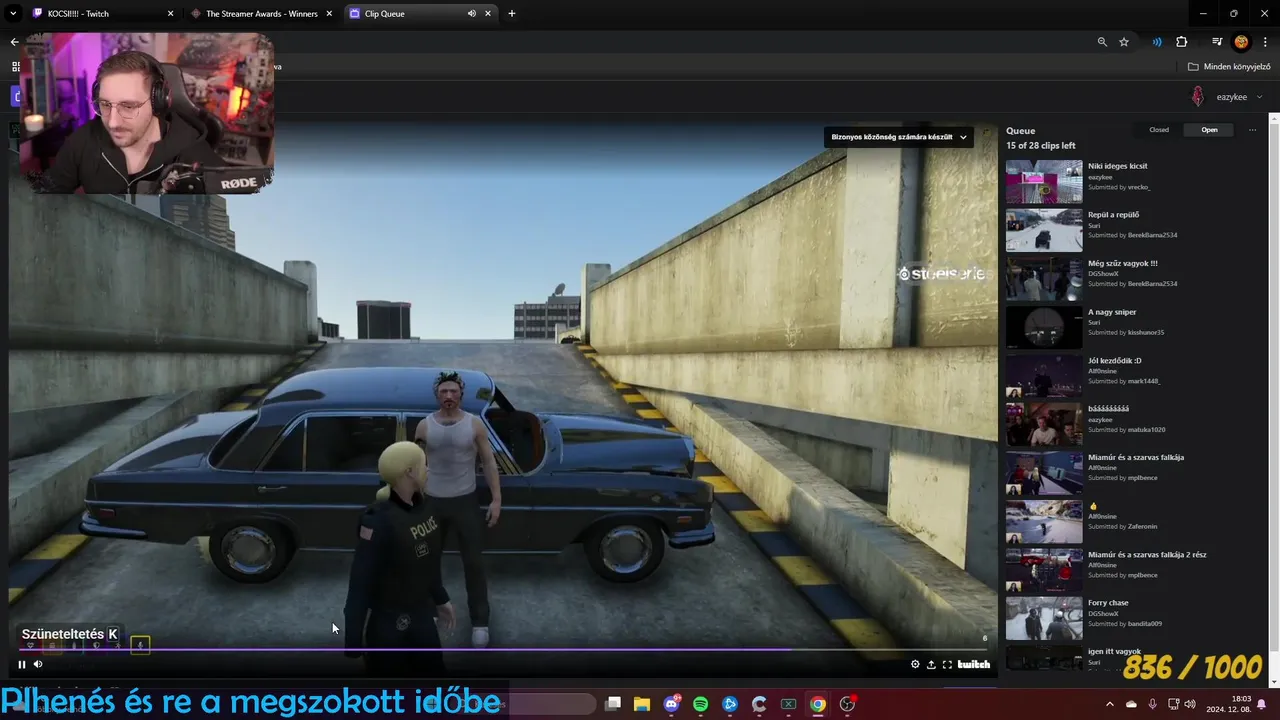Open a new browser tab
Image resolution: width=1280 pixels, height=720 pixels.
pos(512,14)
